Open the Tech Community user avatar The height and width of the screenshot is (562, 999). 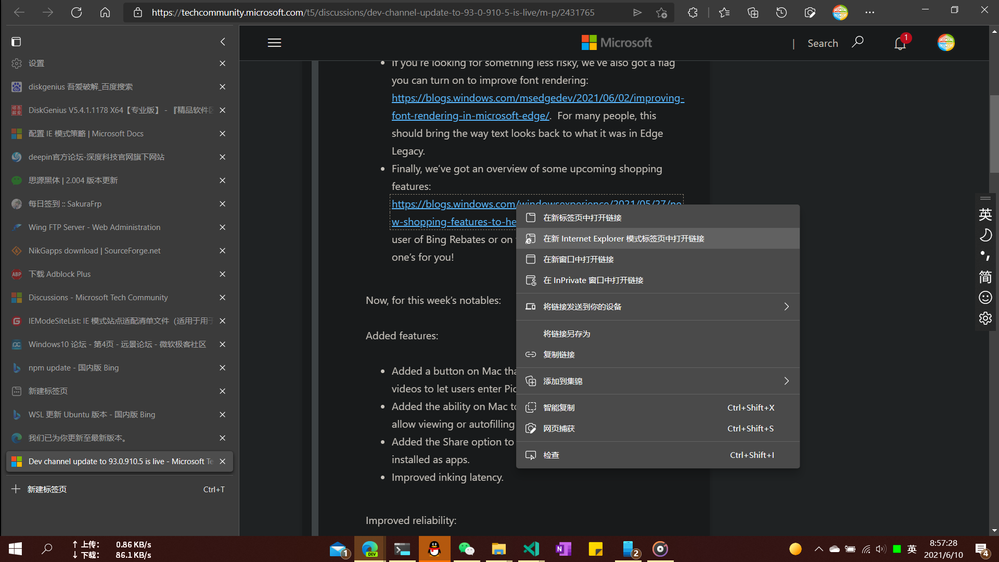(946, 43)
